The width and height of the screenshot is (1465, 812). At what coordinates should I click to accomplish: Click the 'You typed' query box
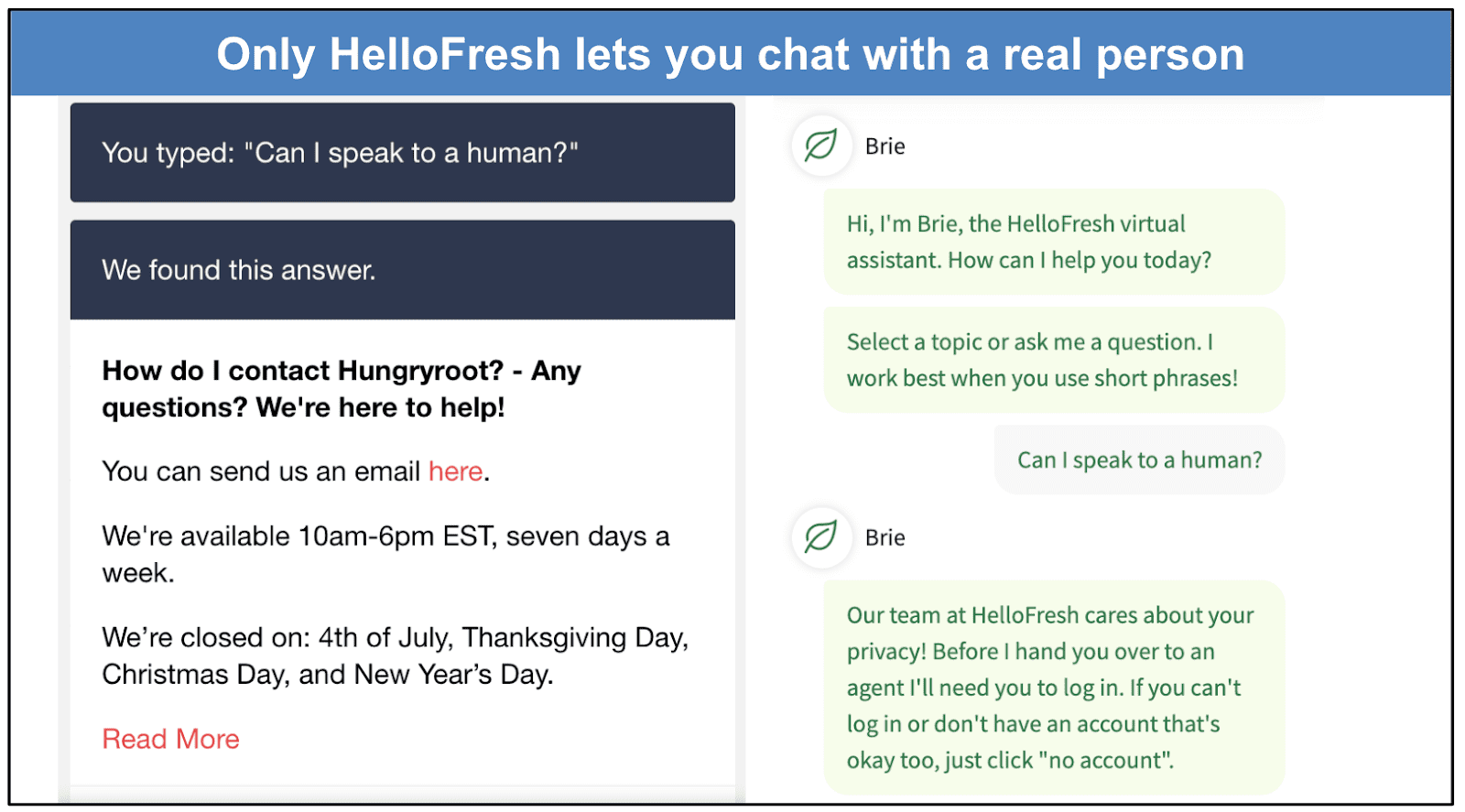[402, 153]
